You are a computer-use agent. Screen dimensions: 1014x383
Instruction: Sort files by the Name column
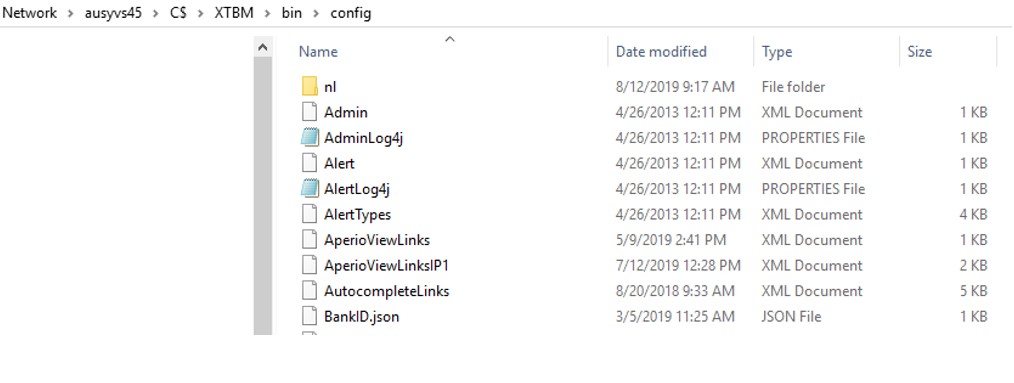(x=318, y=52)
